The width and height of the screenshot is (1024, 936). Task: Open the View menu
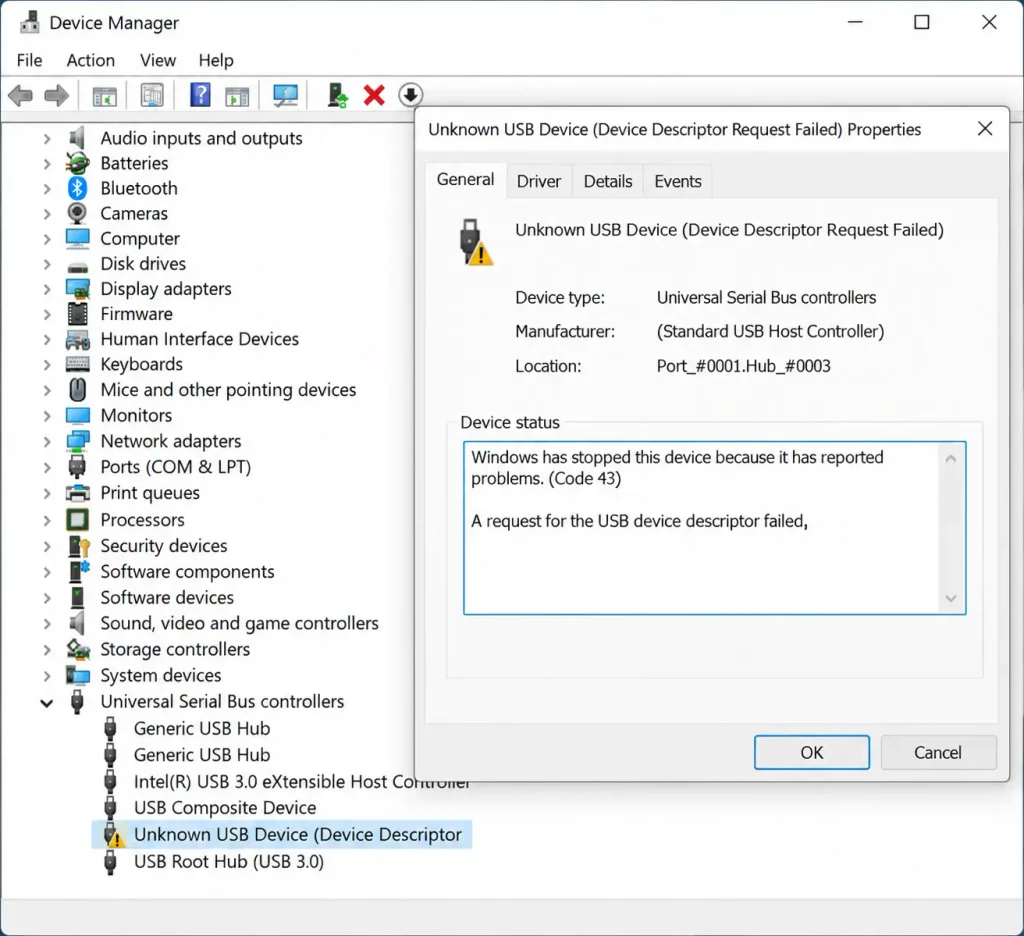tap(157, 60)
